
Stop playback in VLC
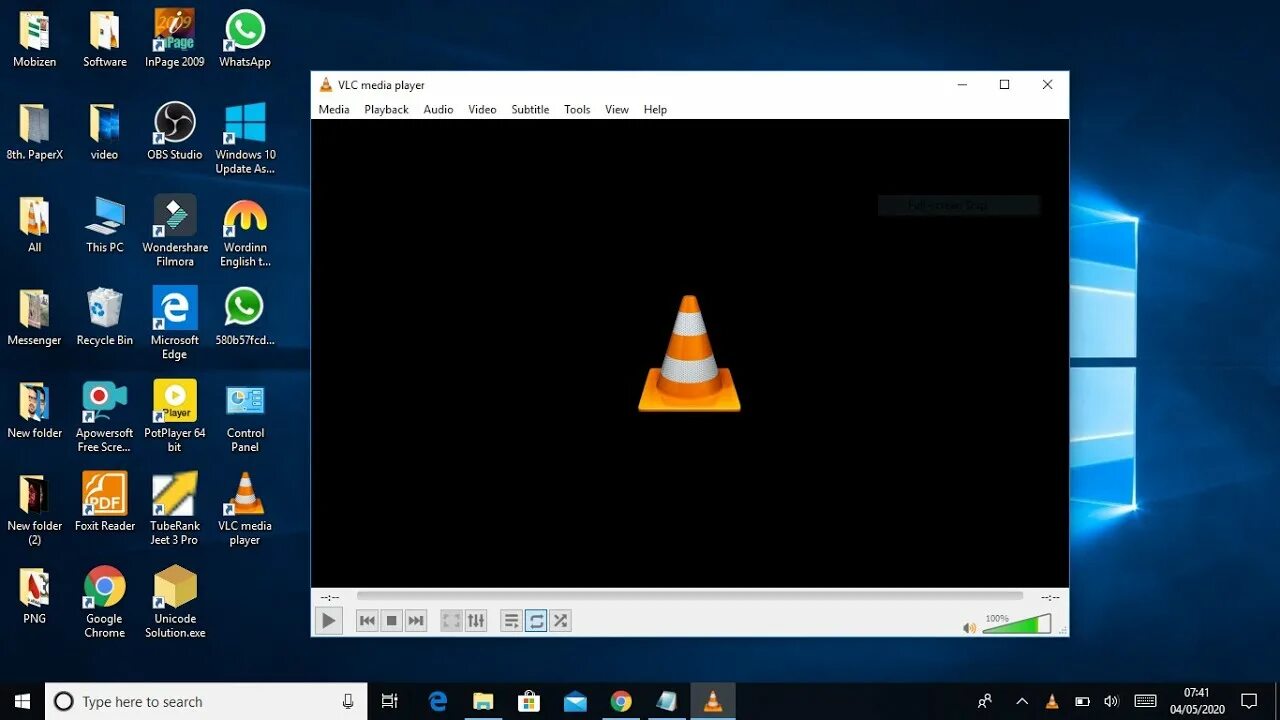click(x=392, y=621)
